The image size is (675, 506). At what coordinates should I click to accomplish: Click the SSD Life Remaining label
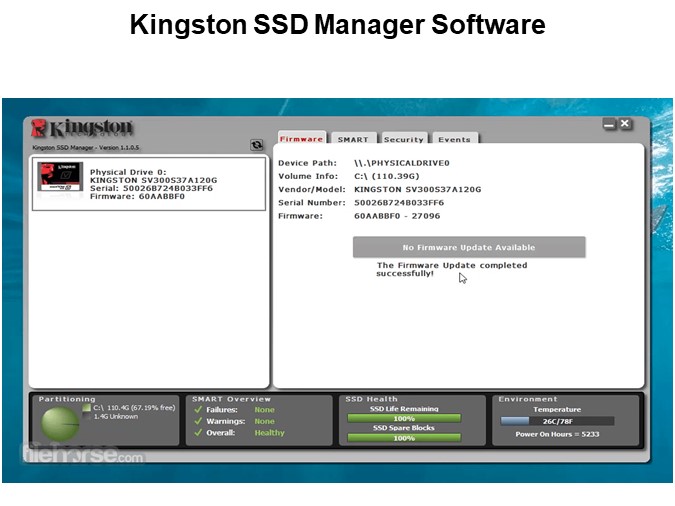[404, 409]
